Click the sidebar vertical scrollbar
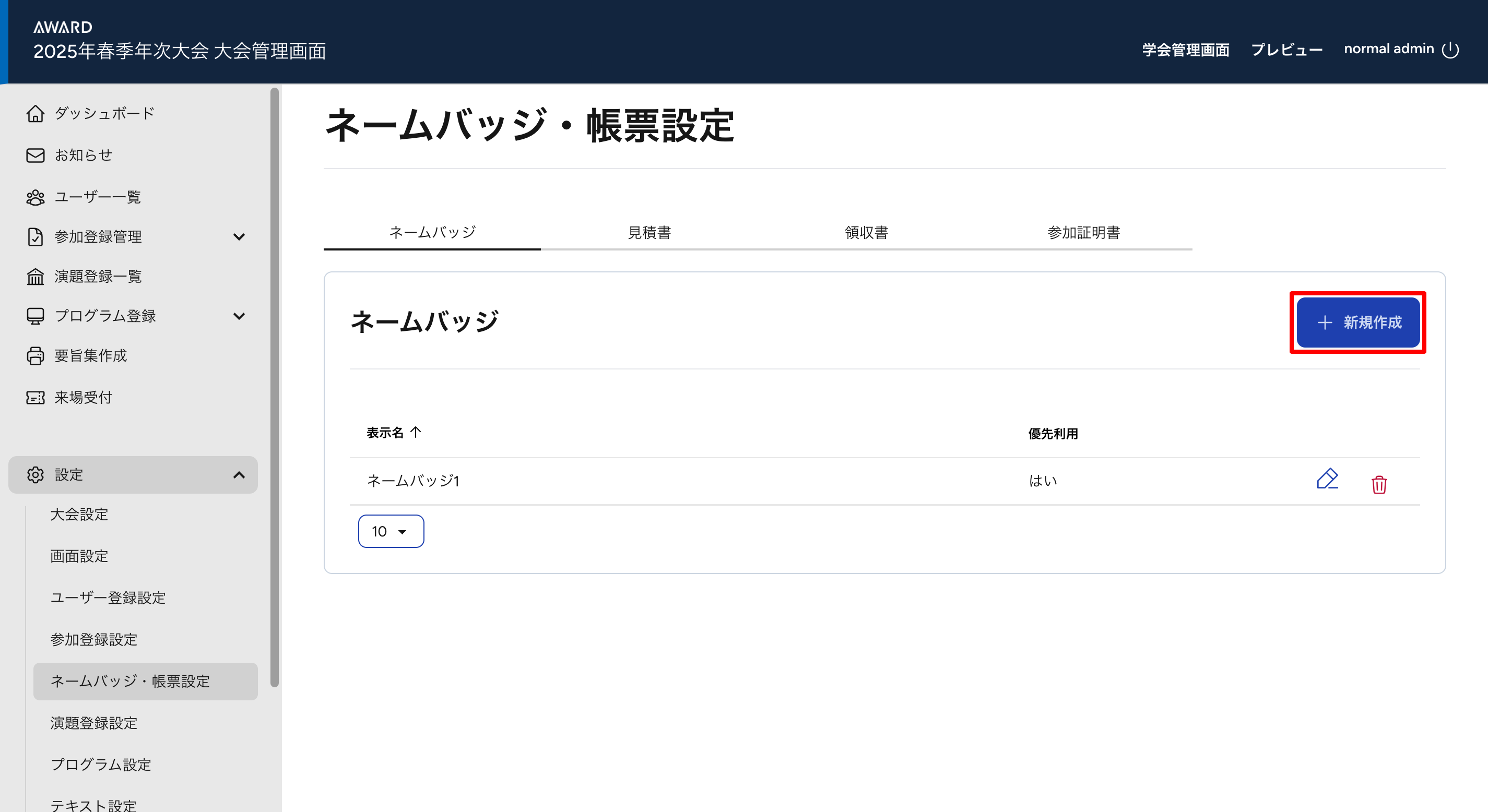 (x=275, y=387)
